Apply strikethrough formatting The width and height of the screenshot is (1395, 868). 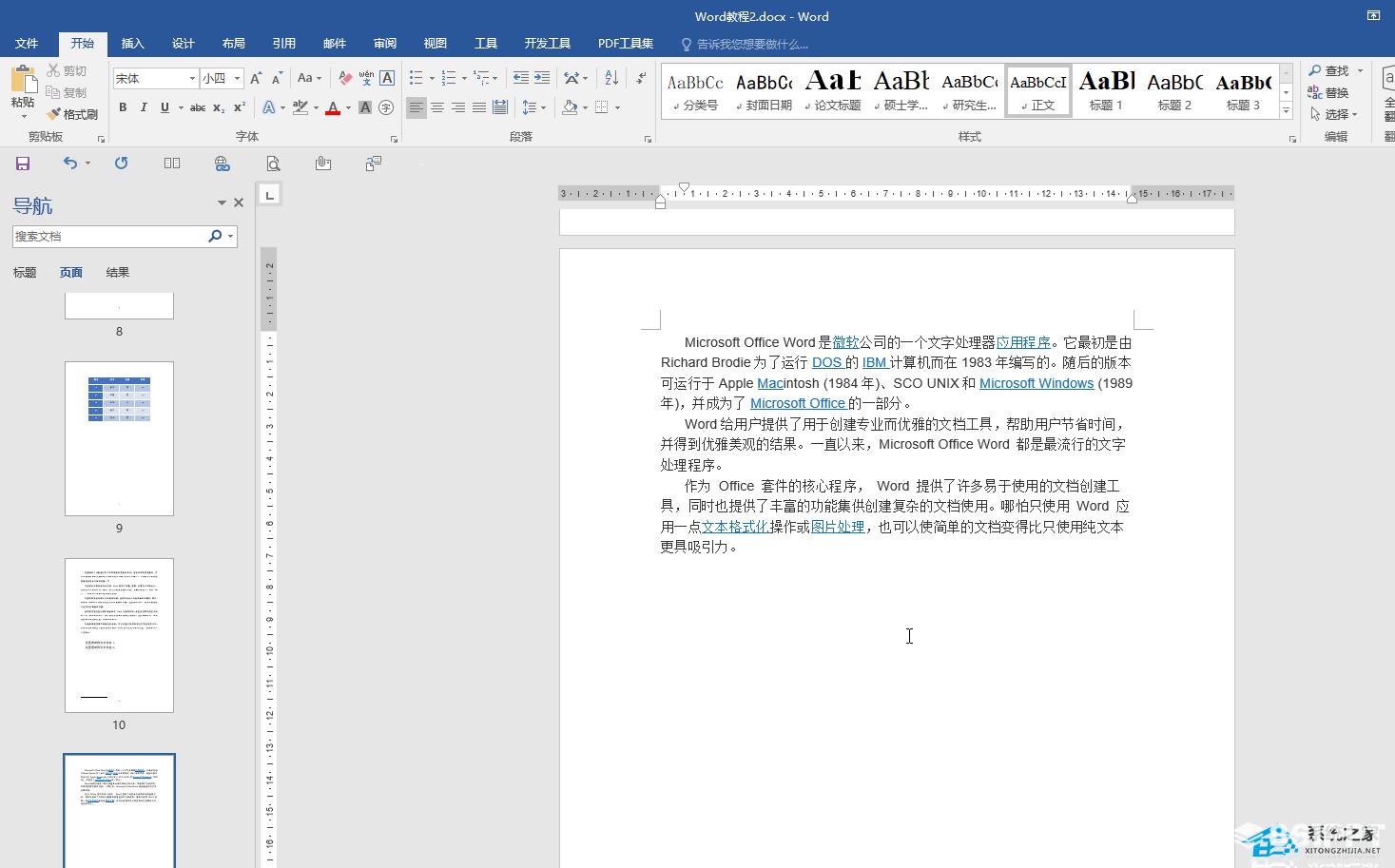198,107
